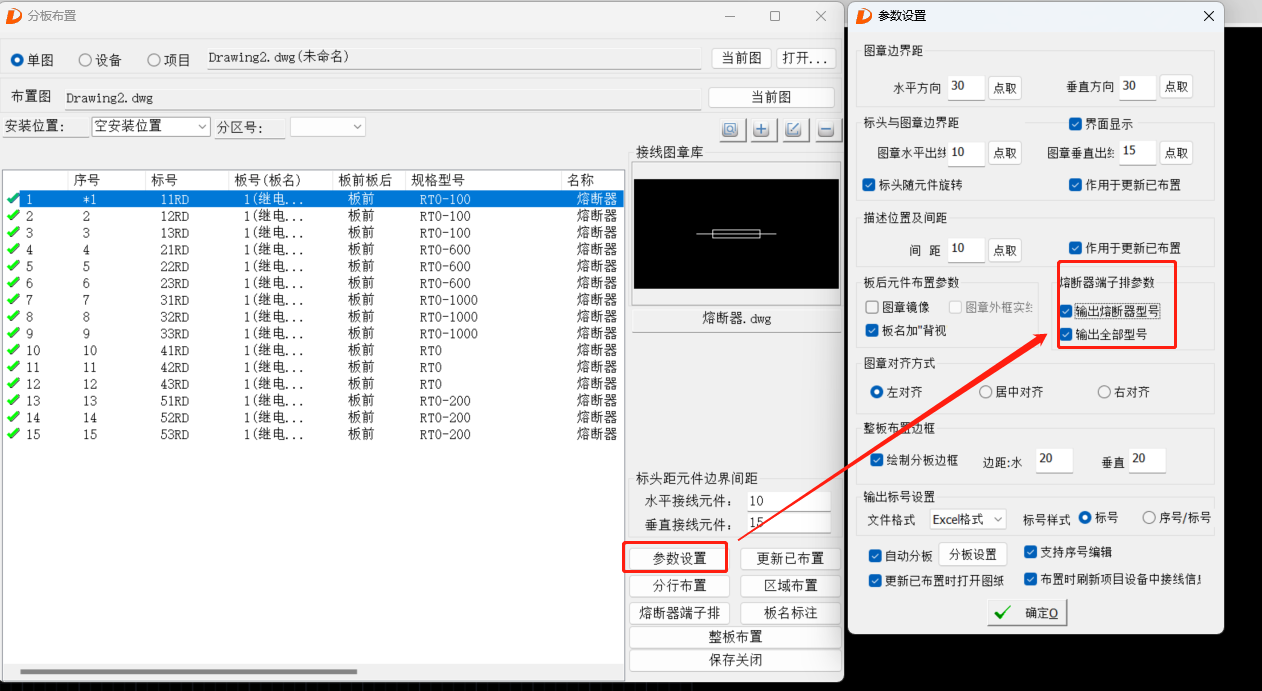Click the 名称 column header
The height and width of the screenshot is (691, 1262).
pos(592,180)
